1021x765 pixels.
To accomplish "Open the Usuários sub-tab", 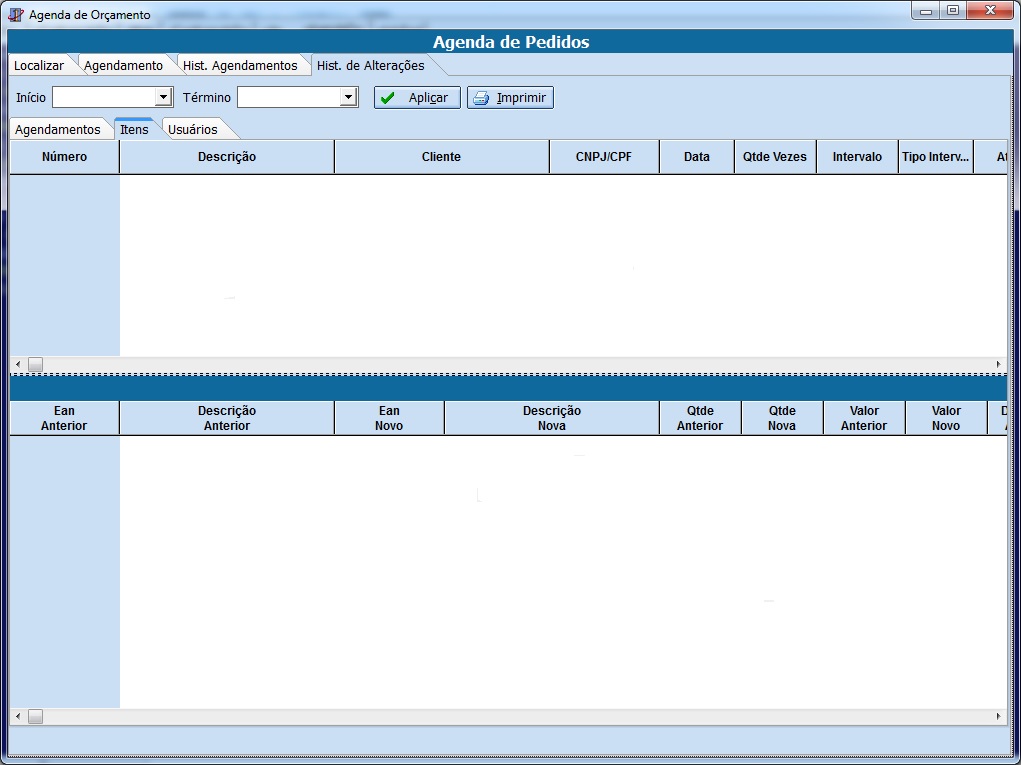I will 193,129.
